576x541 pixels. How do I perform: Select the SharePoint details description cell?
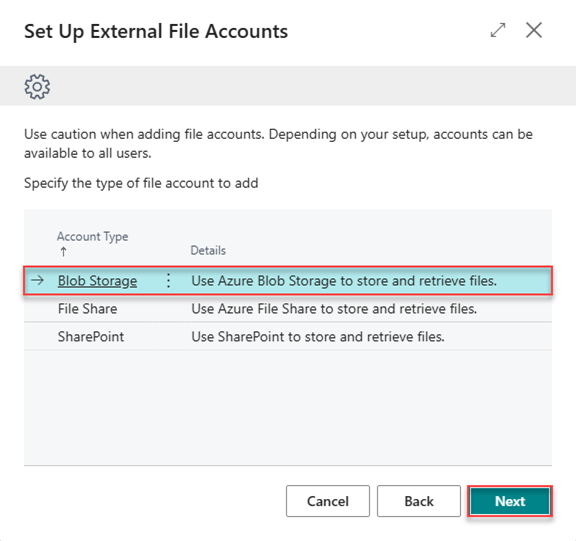(318, 337)
